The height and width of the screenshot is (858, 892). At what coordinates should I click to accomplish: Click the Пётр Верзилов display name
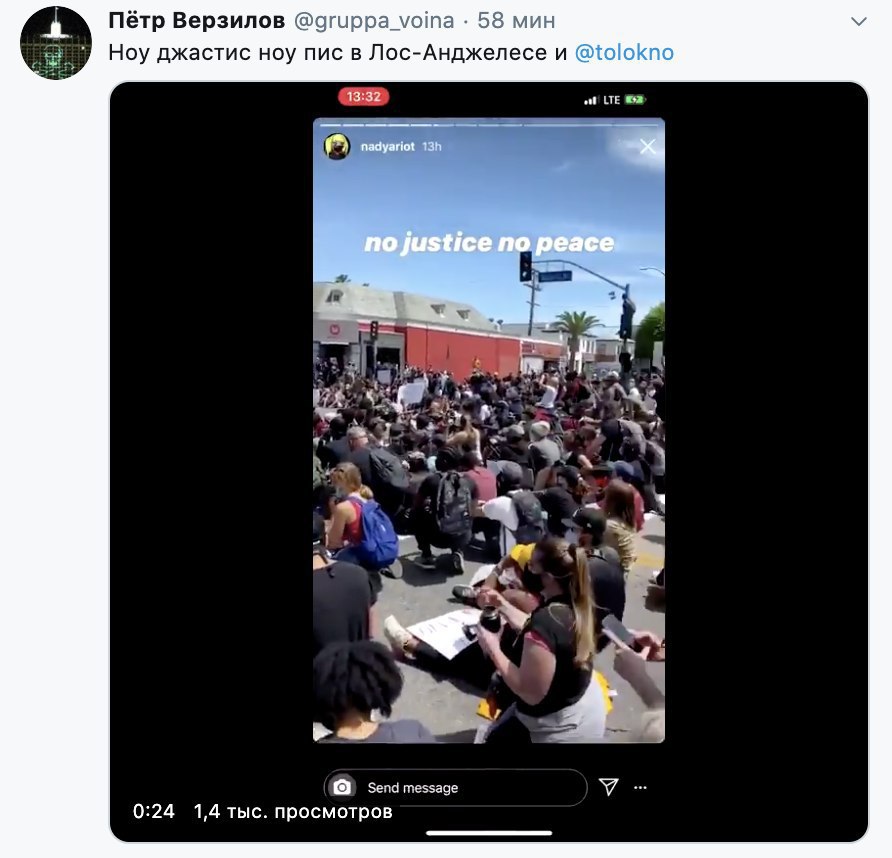(x=196, y=20)
